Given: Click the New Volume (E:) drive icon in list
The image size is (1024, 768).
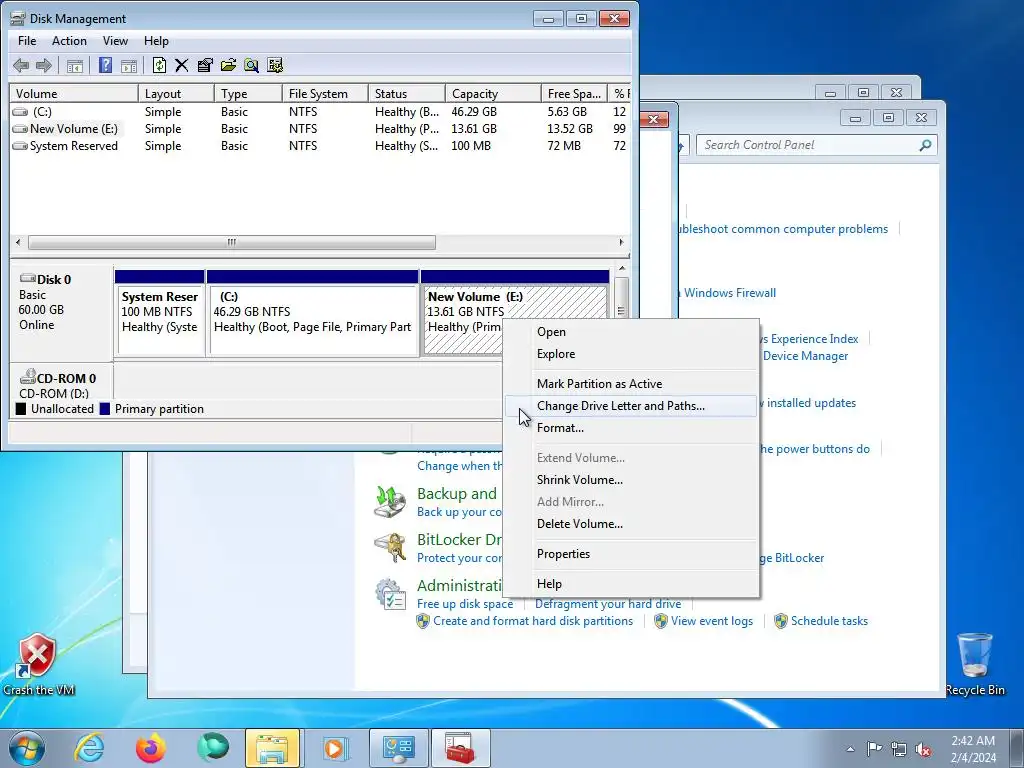Looking at the screenshot, I should pyautogui.click(x=20, y=129).
